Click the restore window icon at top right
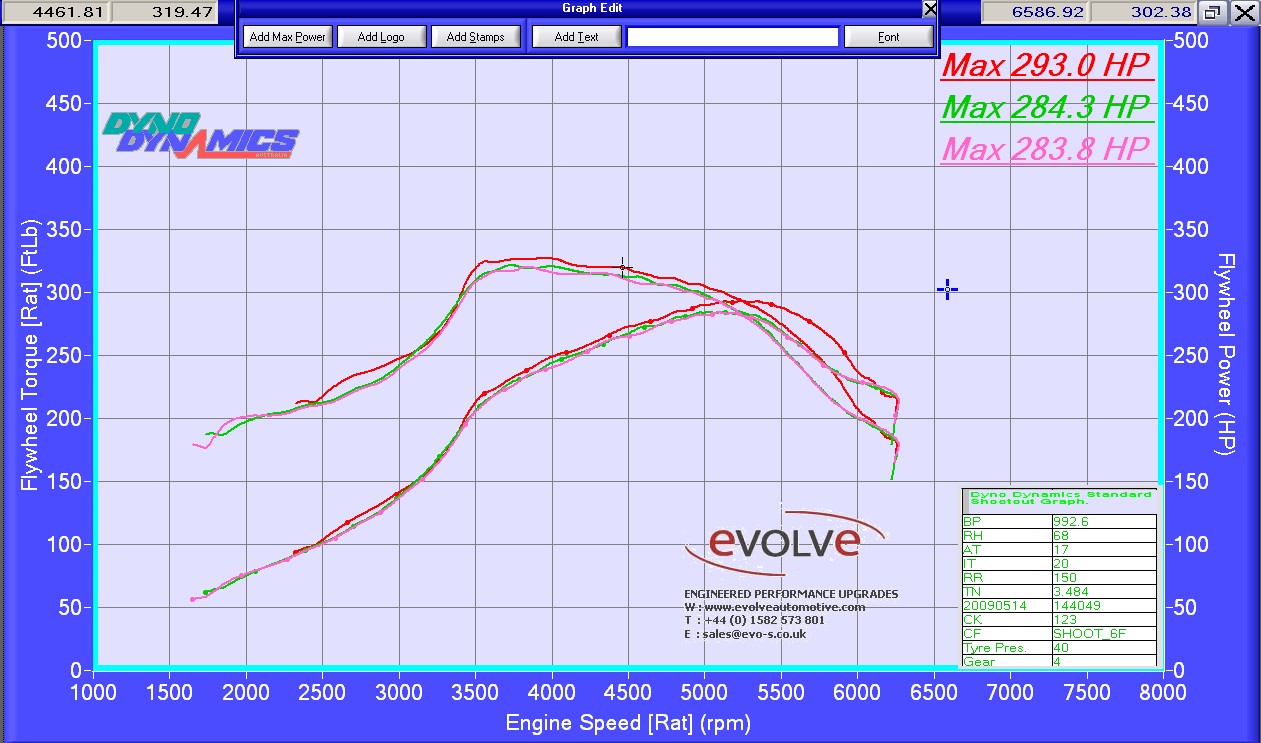 pyautogui.click(x=1212, y=12)
